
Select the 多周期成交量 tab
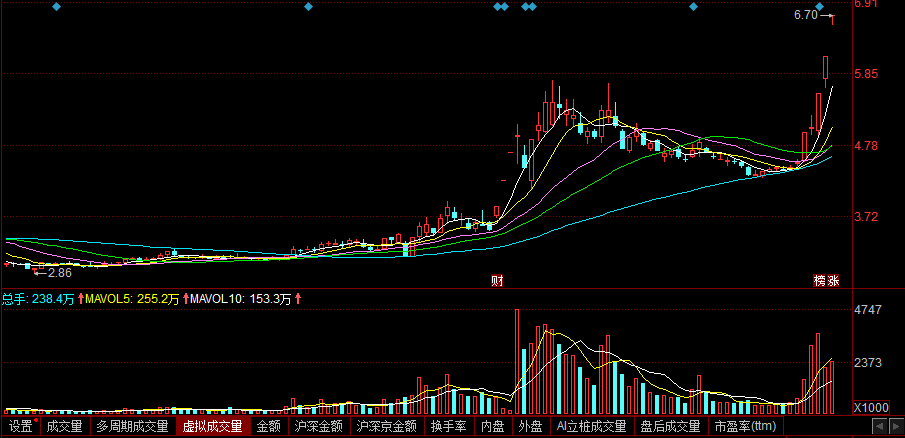[132, 427]
